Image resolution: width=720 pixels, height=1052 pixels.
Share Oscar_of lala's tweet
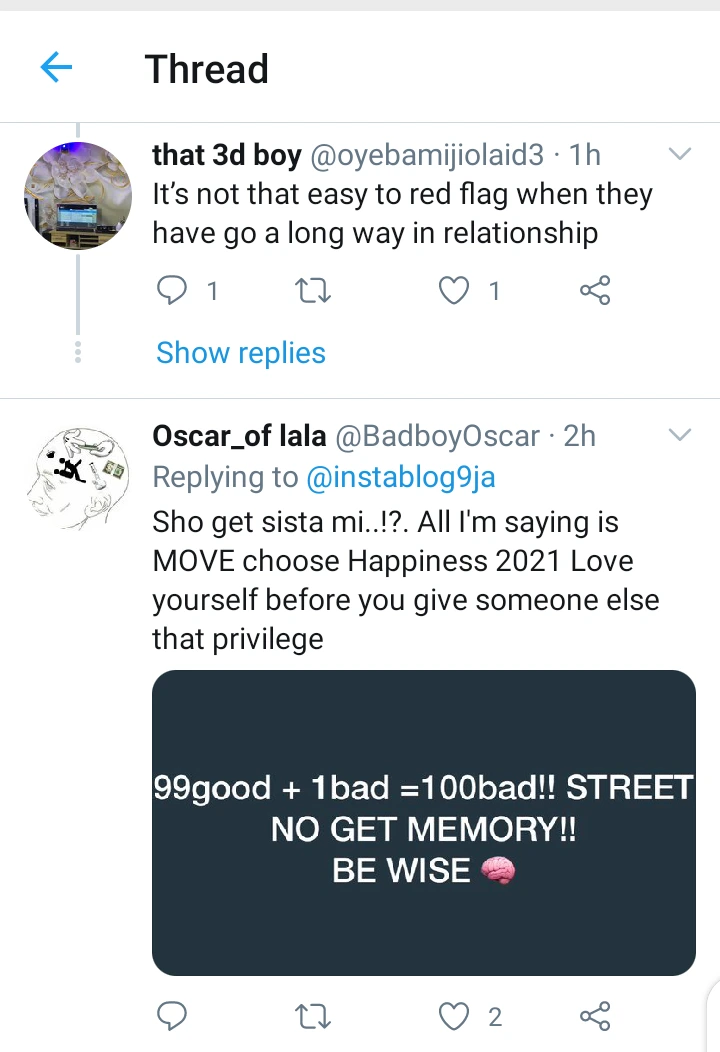(595, 1017)
